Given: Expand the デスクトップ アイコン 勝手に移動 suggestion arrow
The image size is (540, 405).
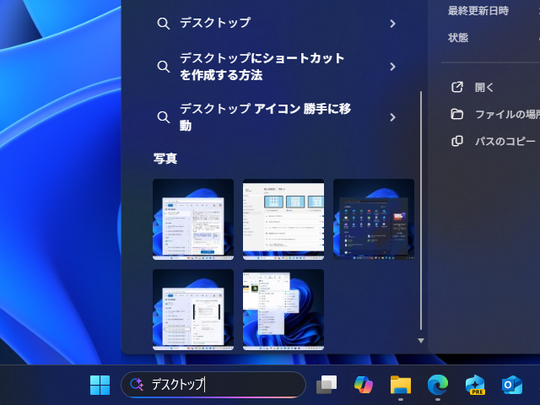Looking at the screenshot, I should 393,117.
